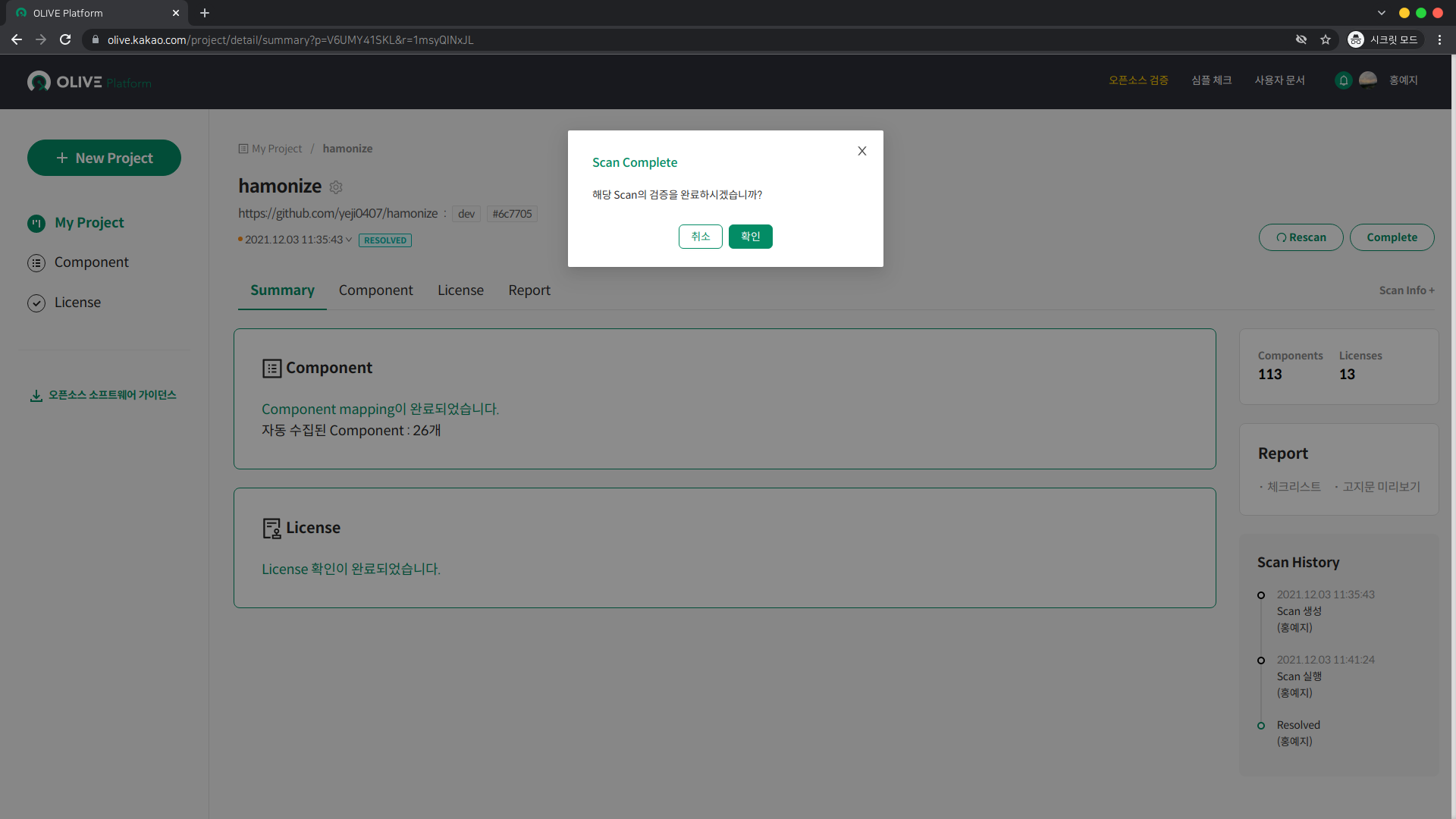This screenshot has width=1456, height=819.
Task: Click the project settings gear next to hamonize
Action: (336, 187)
